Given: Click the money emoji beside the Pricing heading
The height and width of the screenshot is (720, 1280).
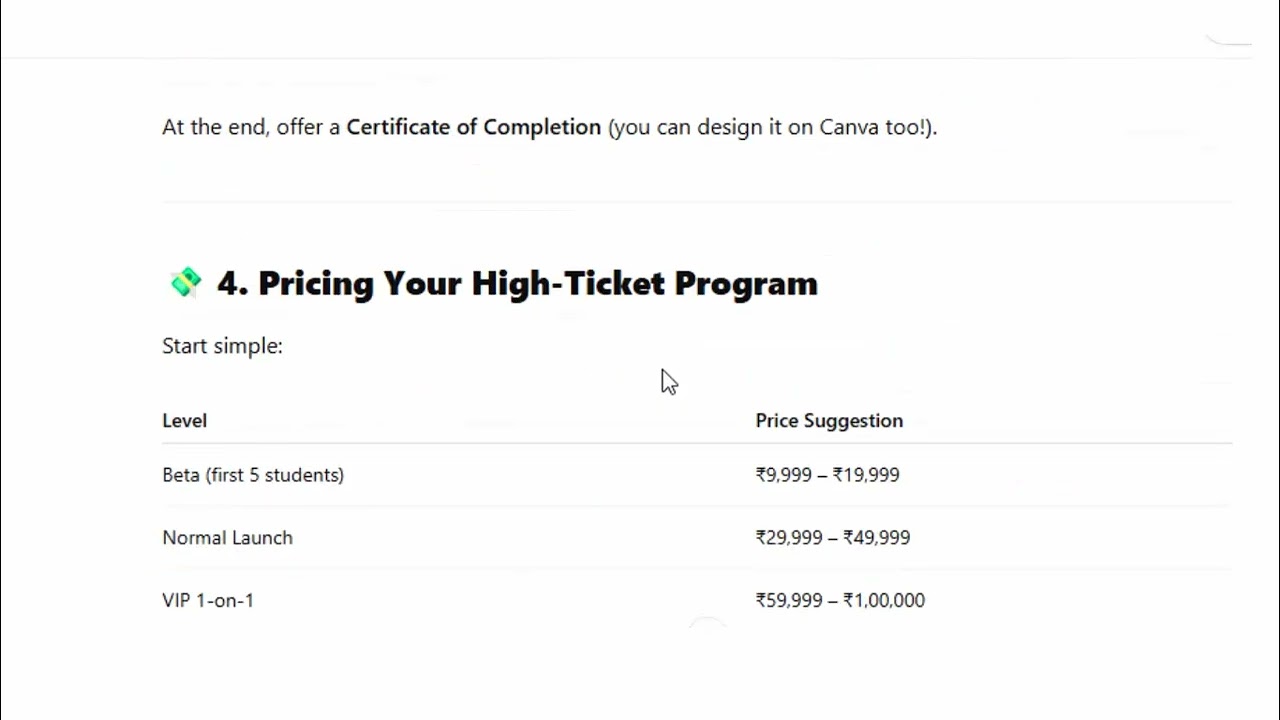Looking at the screenshot, I should point(186,283).
